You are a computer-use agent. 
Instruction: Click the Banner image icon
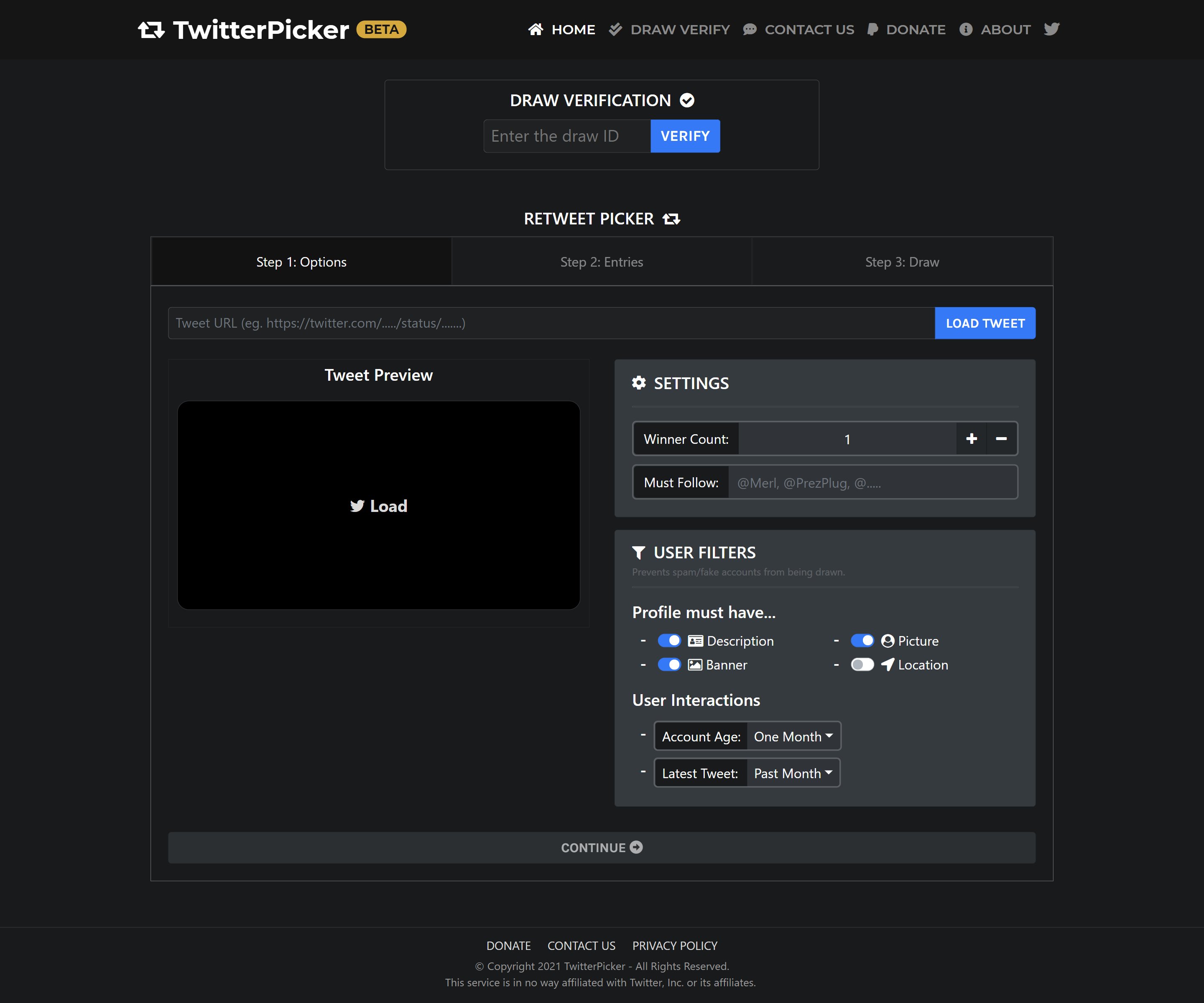695,665
